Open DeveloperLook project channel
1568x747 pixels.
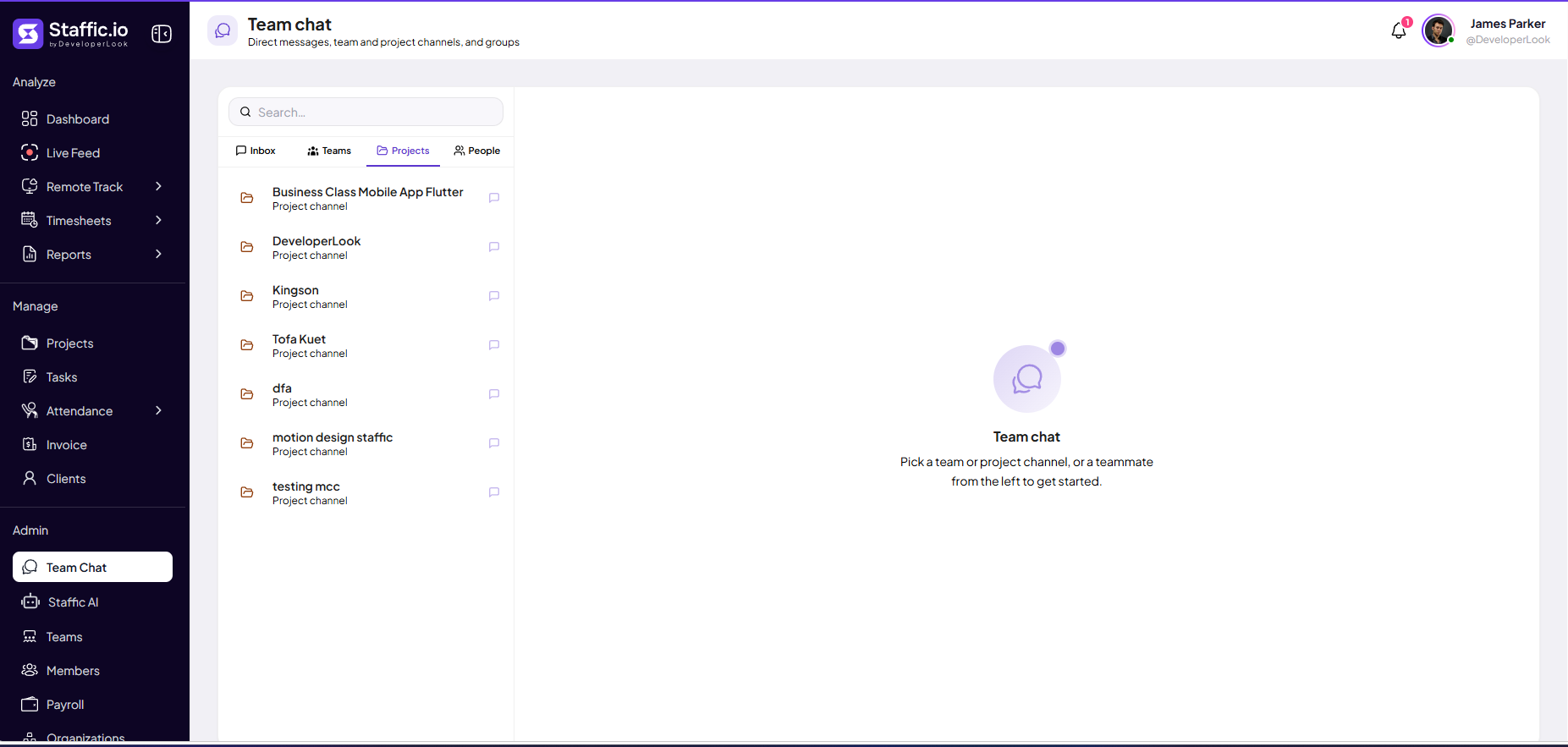pyautogui.click(x=366, y=247)
